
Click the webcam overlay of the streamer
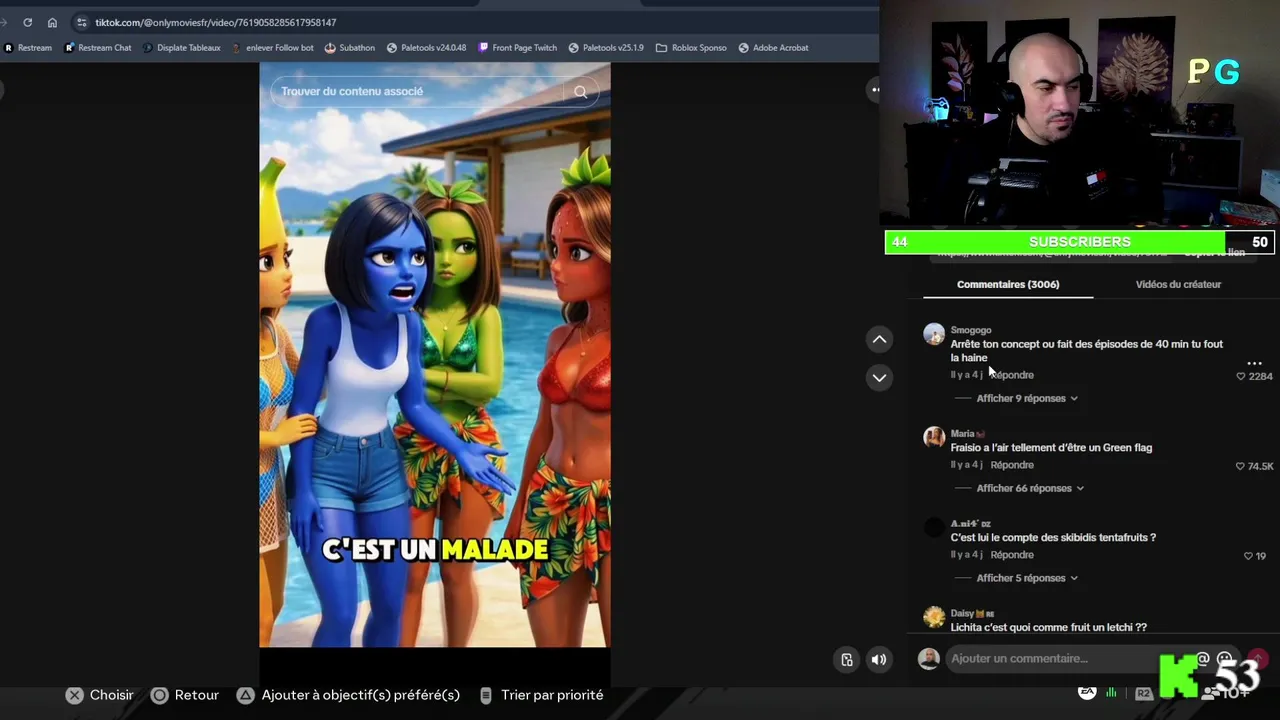pyautogui.click(x=1080, y=115)
